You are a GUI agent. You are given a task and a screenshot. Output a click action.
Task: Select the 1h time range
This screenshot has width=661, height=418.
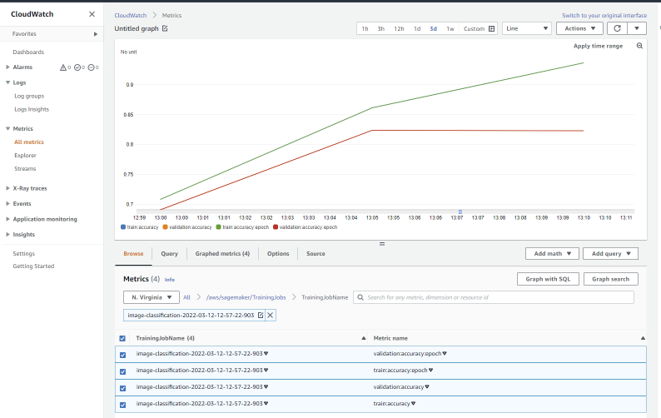(x=365, y=29)
